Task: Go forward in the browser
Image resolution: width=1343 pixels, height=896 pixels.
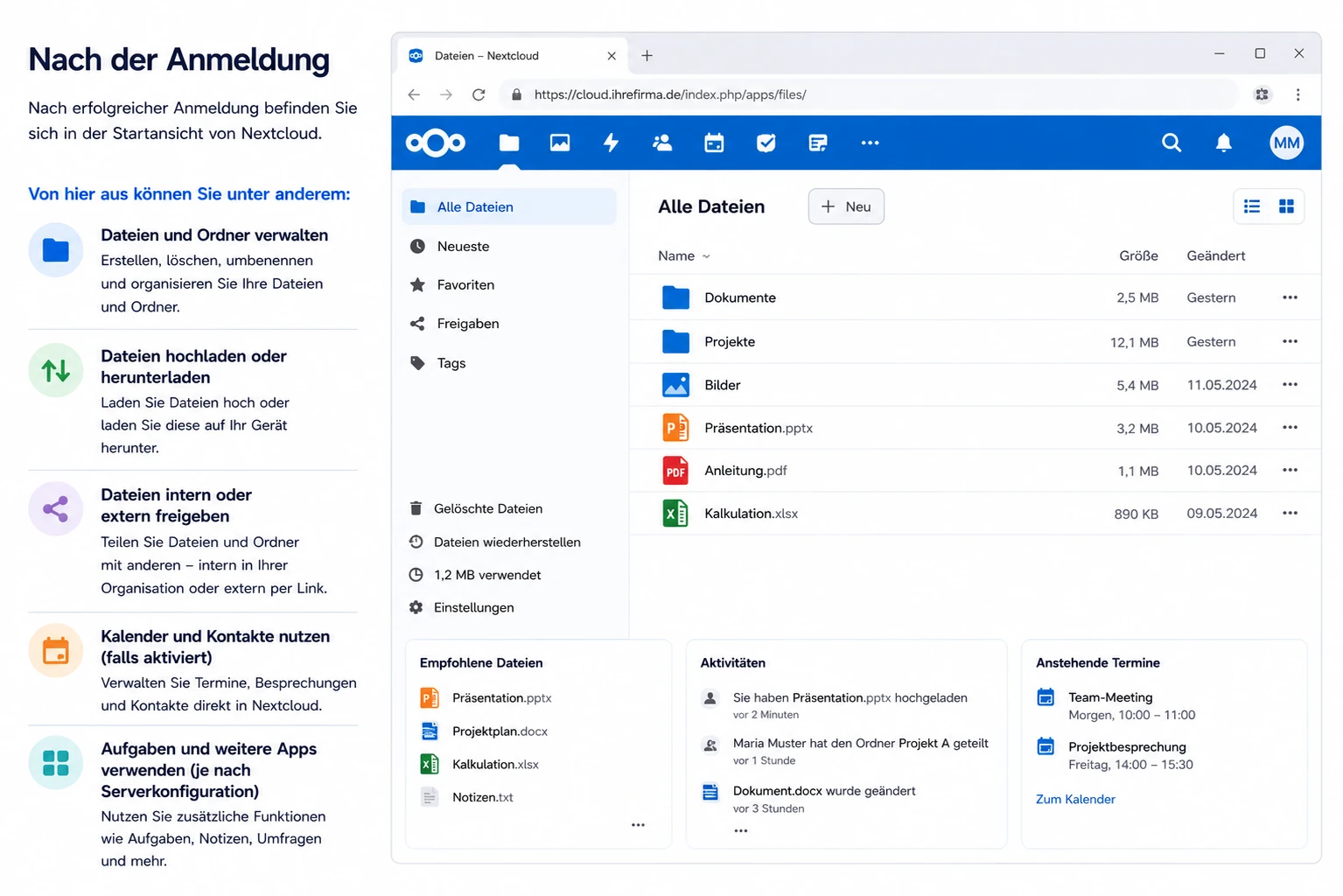Action: tap(446, 94)
